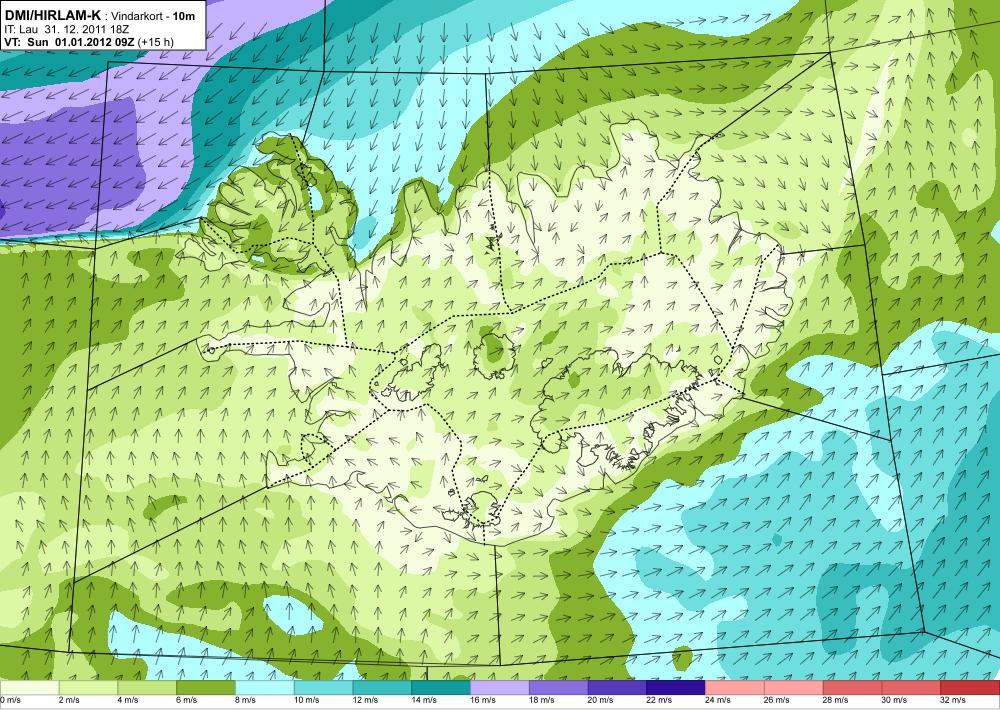Click the '24 m/s' legend label
Image resolution: width=1000 pixels, height=710 pixels.
717,700
